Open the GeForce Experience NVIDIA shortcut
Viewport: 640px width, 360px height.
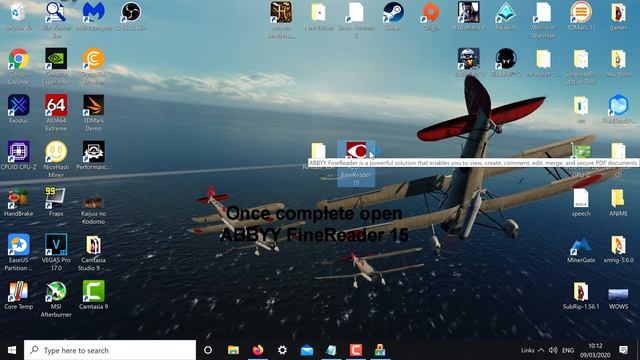pos(56,67)
